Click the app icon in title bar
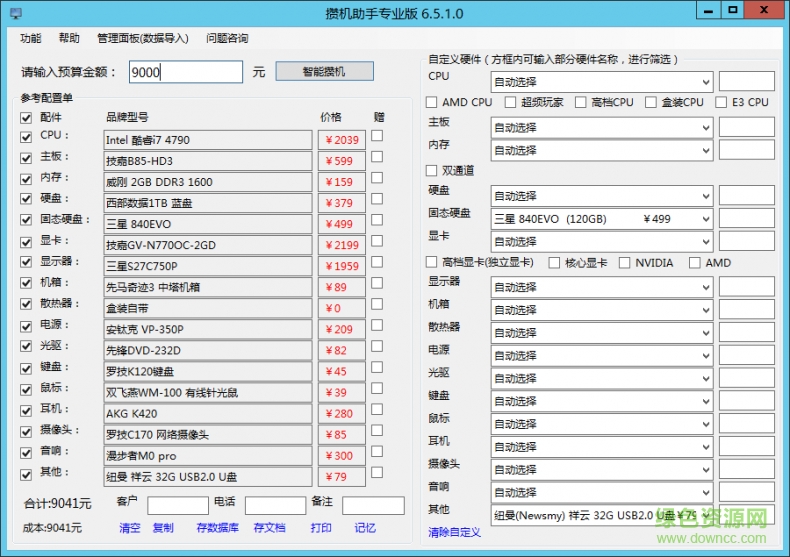 click(x=11, y=12)
